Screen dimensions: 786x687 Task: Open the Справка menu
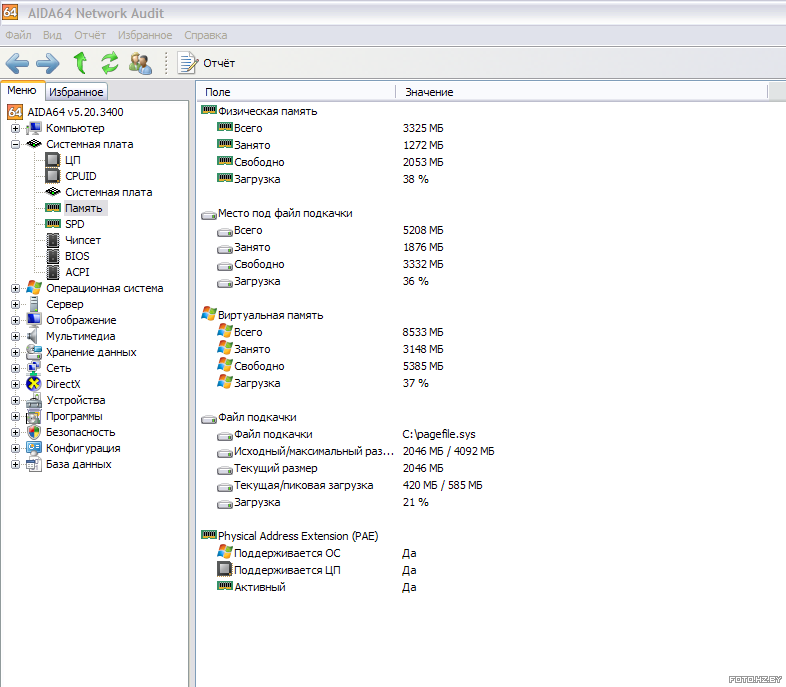(x=206, y=35)
